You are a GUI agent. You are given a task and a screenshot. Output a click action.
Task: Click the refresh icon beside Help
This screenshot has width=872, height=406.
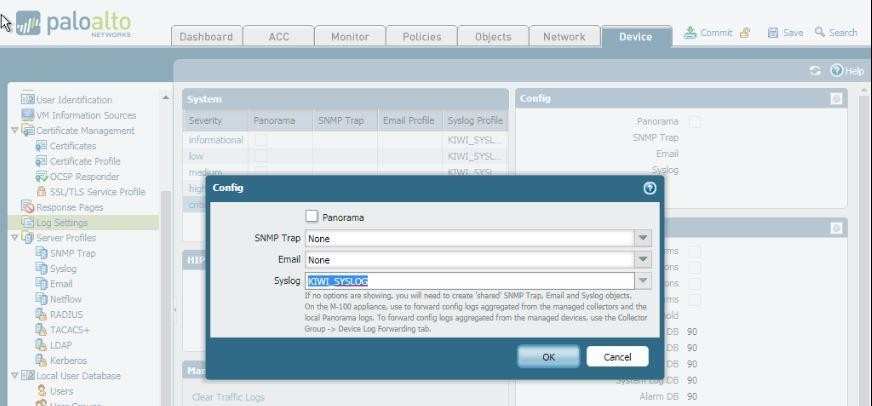(815, 72)
